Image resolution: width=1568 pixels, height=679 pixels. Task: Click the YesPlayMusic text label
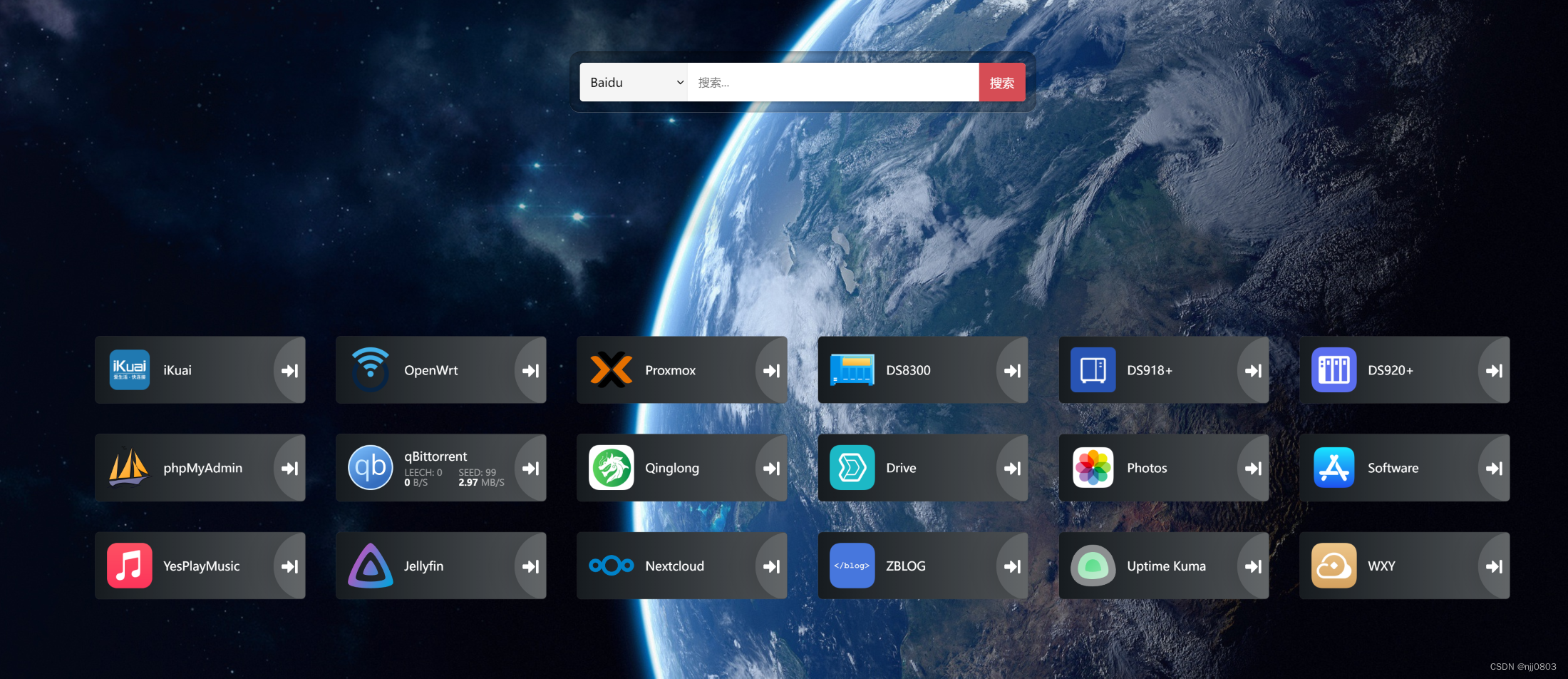pyautogui.click(x=202, y=566)
